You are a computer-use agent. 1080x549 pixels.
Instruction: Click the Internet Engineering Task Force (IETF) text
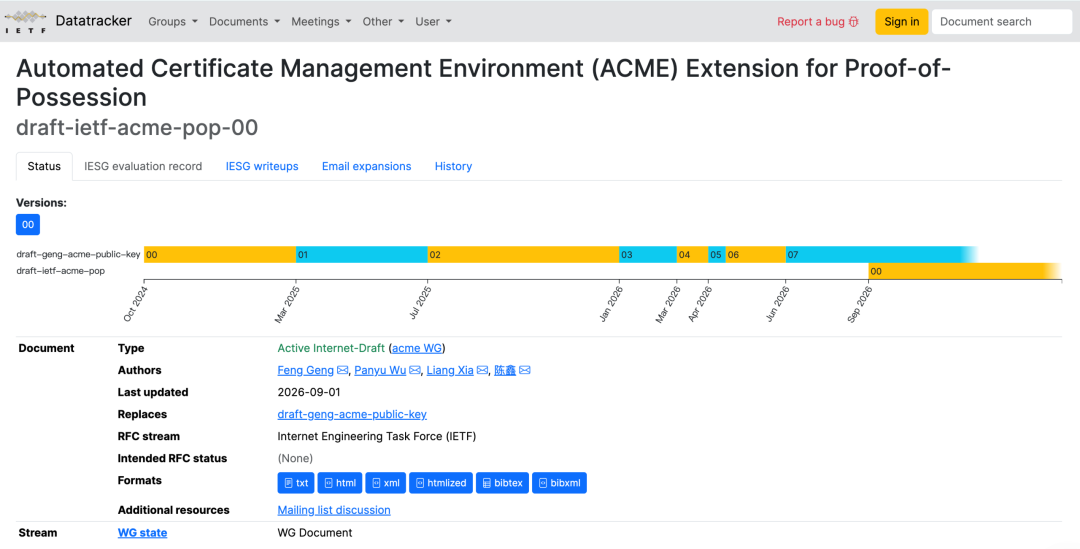click(377, 437)
